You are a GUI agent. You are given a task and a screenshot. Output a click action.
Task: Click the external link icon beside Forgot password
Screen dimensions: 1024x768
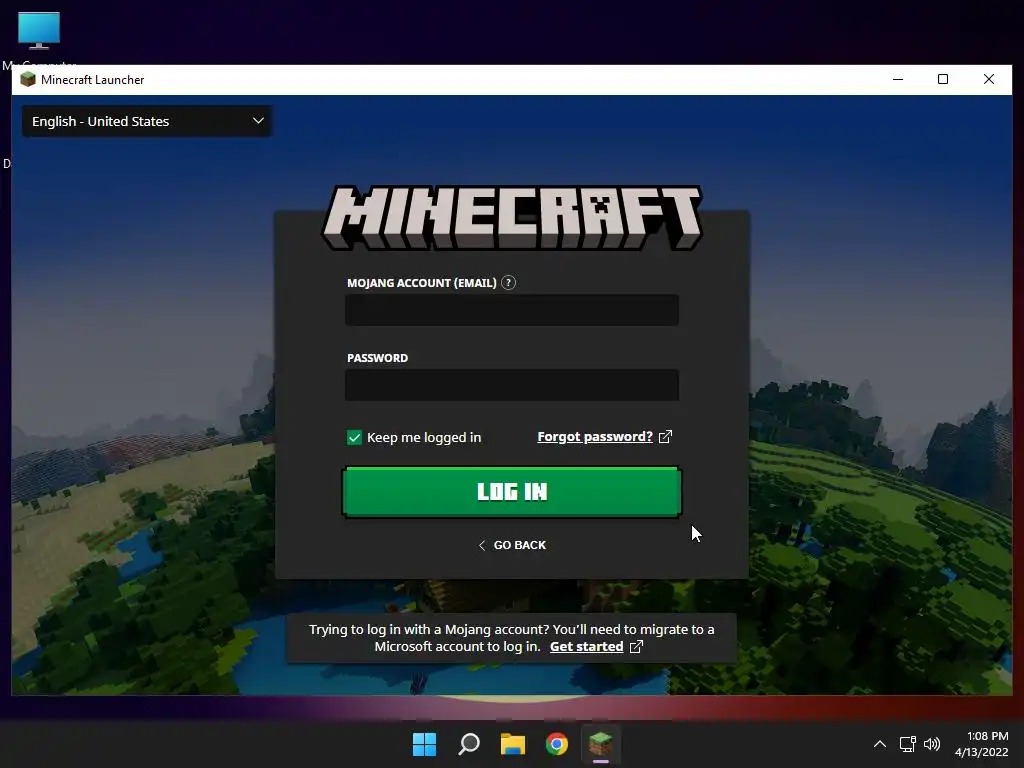click(665, 437)
